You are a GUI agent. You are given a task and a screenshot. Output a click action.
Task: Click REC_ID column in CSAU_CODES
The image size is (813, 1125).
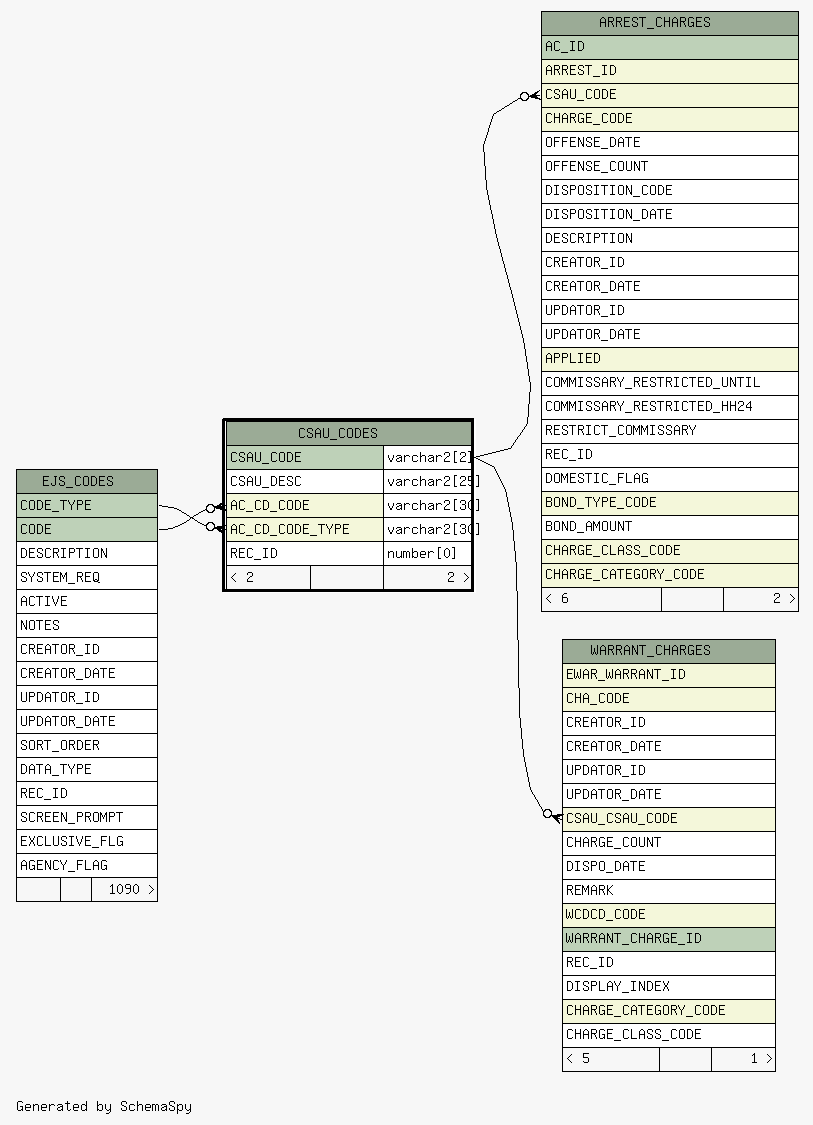(305, 554)
